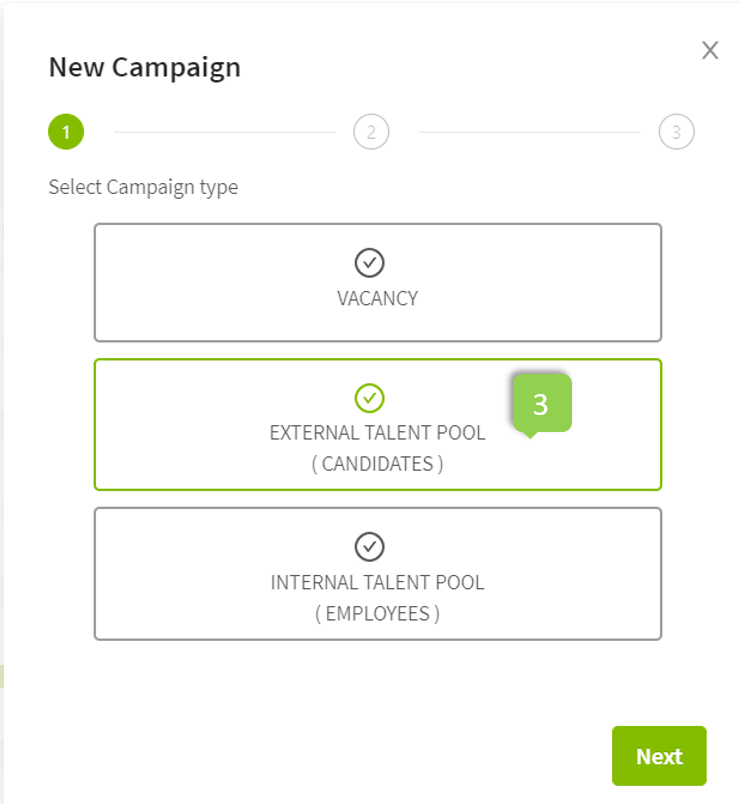Click the External Talent Pool check icon
Screen dimensions: 741x804
tap(371, 398)
